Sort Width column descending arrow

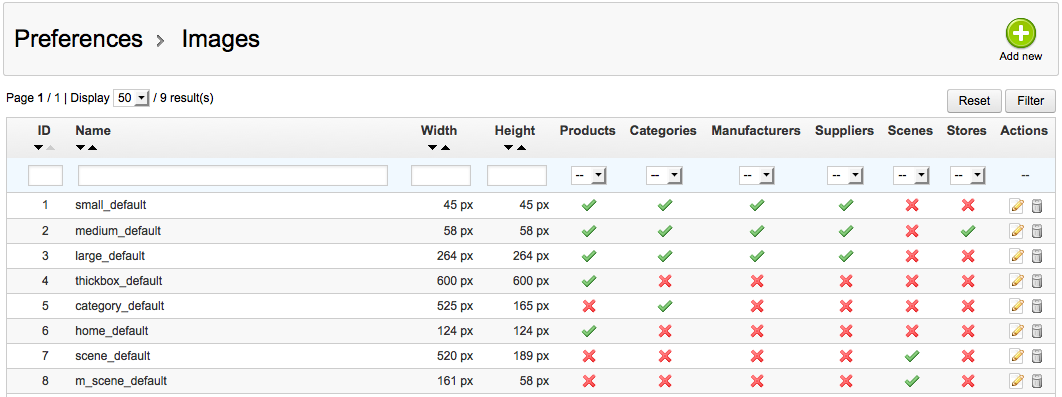click(x=433, y=148)
